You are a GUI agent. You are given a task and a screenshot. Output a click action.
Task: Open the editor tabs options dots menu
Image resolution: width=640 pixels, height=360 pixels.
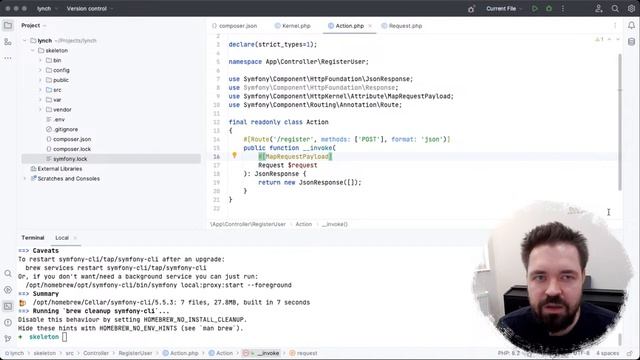click(x=615, y=26)
